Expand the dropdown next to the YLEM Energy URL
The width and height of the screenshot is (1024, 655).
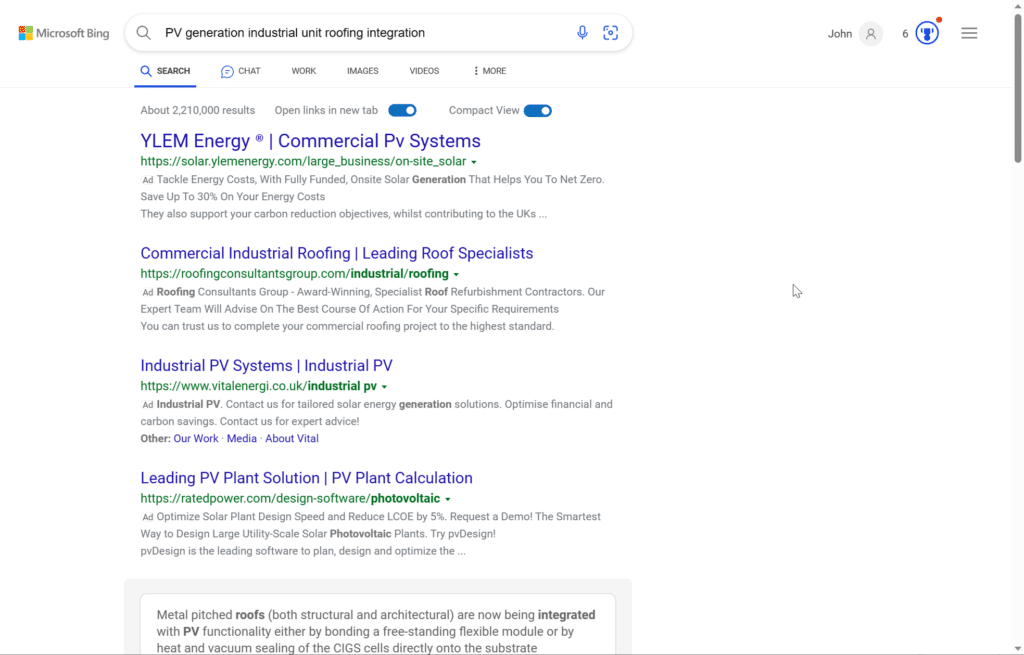pyautogui.click(x=474, y=161)
